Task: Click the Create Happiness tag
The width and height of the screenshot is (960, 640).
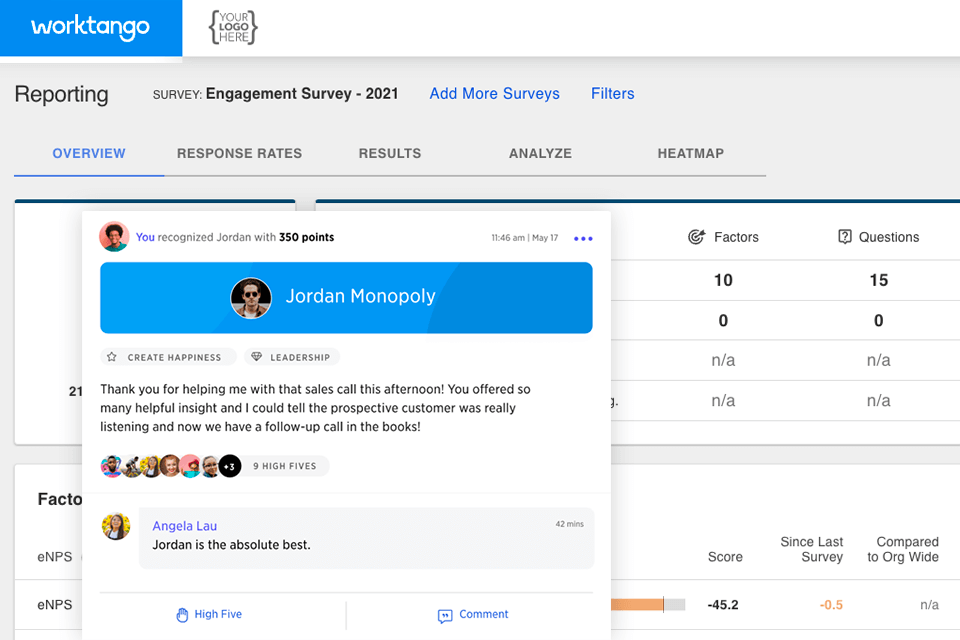Action: point(168,357)
